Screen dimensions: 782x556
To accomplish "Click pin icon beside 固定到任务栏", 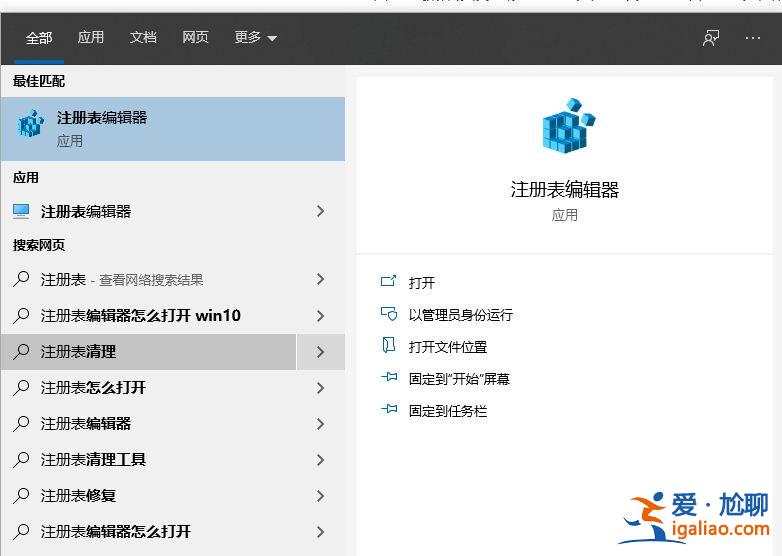I will (389, 409).
